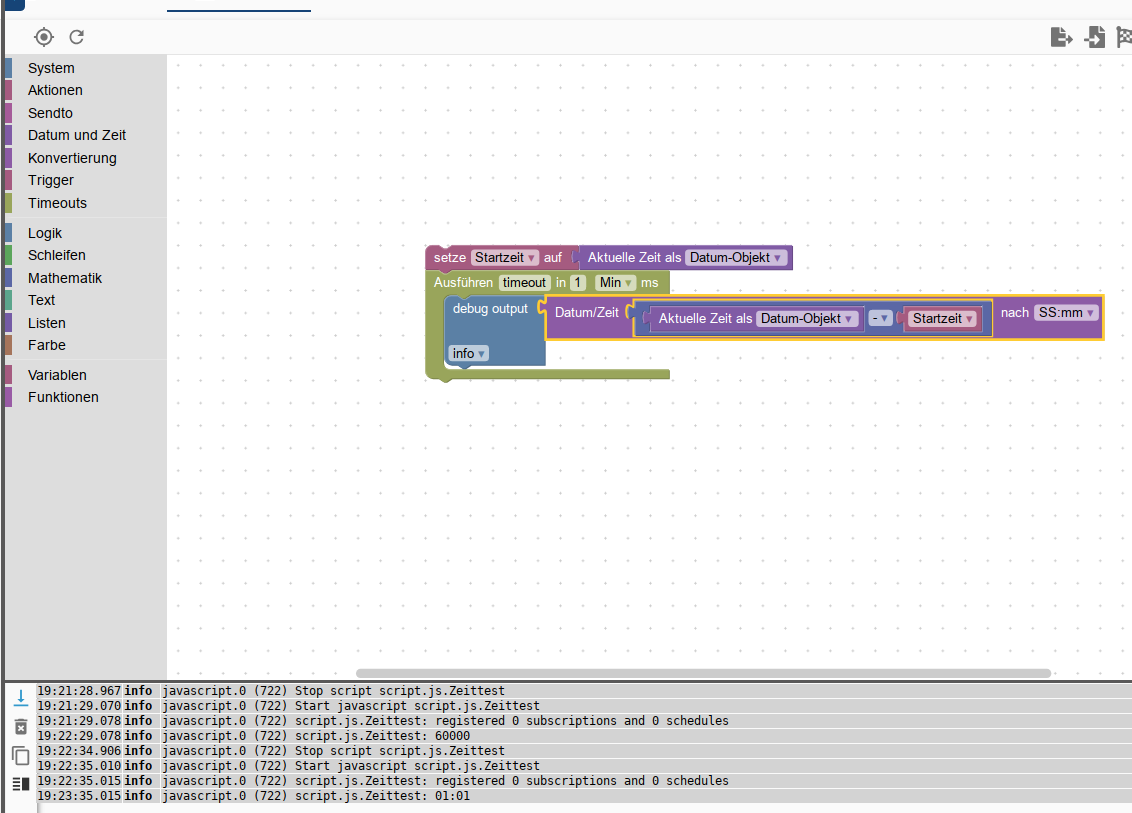Click the debug output block label
1132x813 pixels.
(490, 309)
